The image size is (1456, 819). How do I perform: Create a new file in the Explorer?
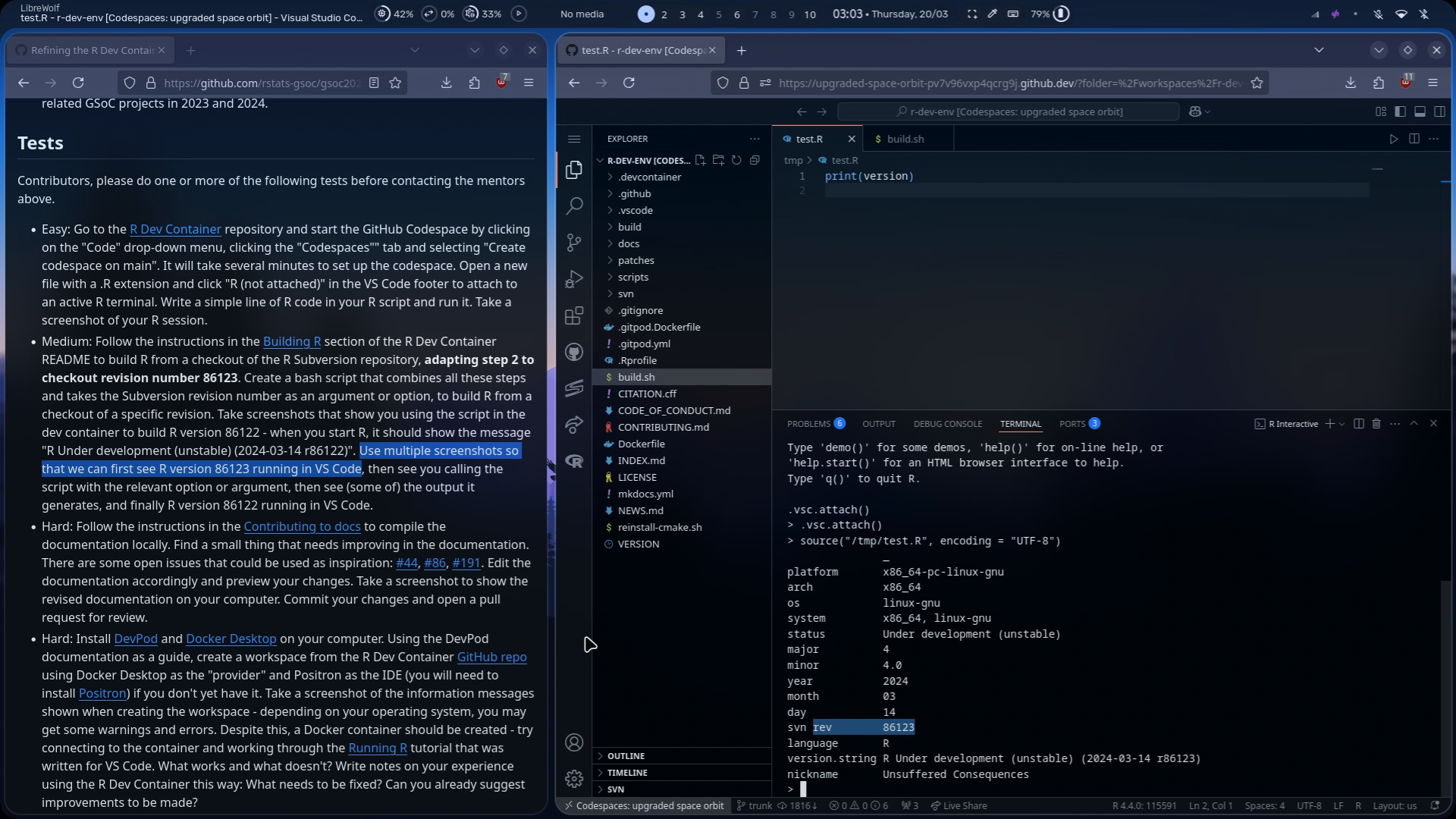click(x=700, y=160)
